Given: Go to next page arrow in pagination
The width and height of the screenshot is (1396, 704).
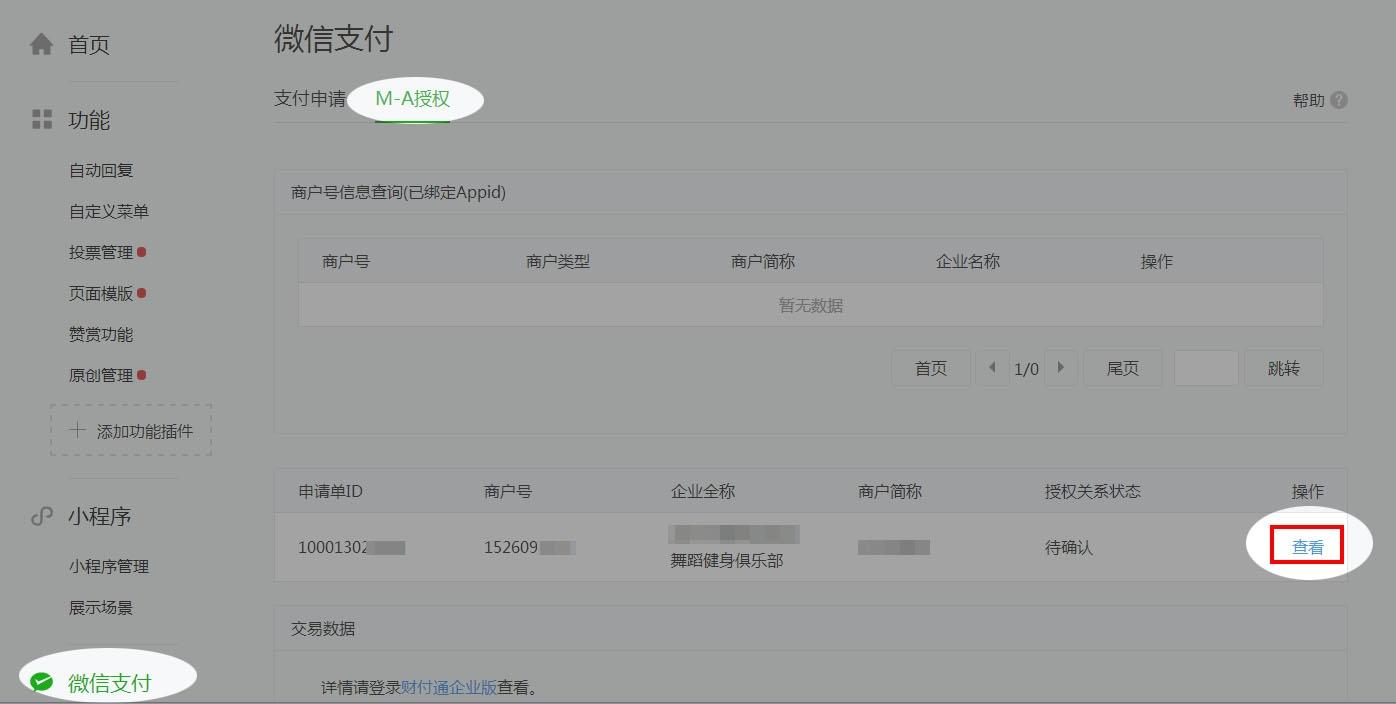Looking at the screenshot, I should coord(1061,368).
